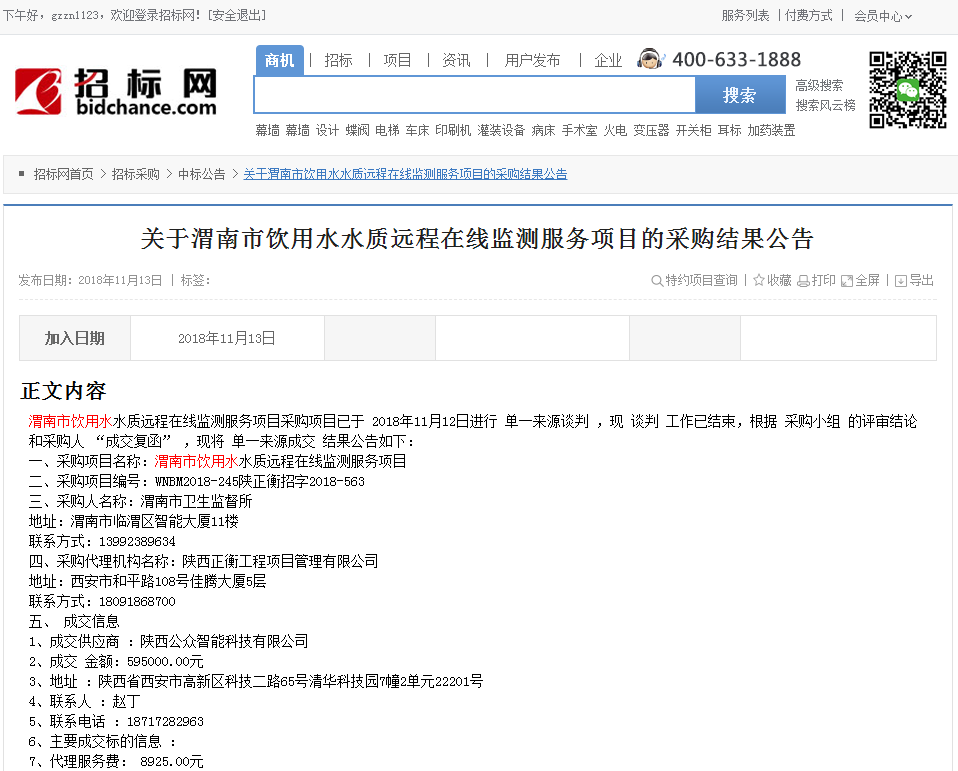Screen dimensions: 958x771
Task: Click the WeChat QR code image
Action: [x=907, y=90]
